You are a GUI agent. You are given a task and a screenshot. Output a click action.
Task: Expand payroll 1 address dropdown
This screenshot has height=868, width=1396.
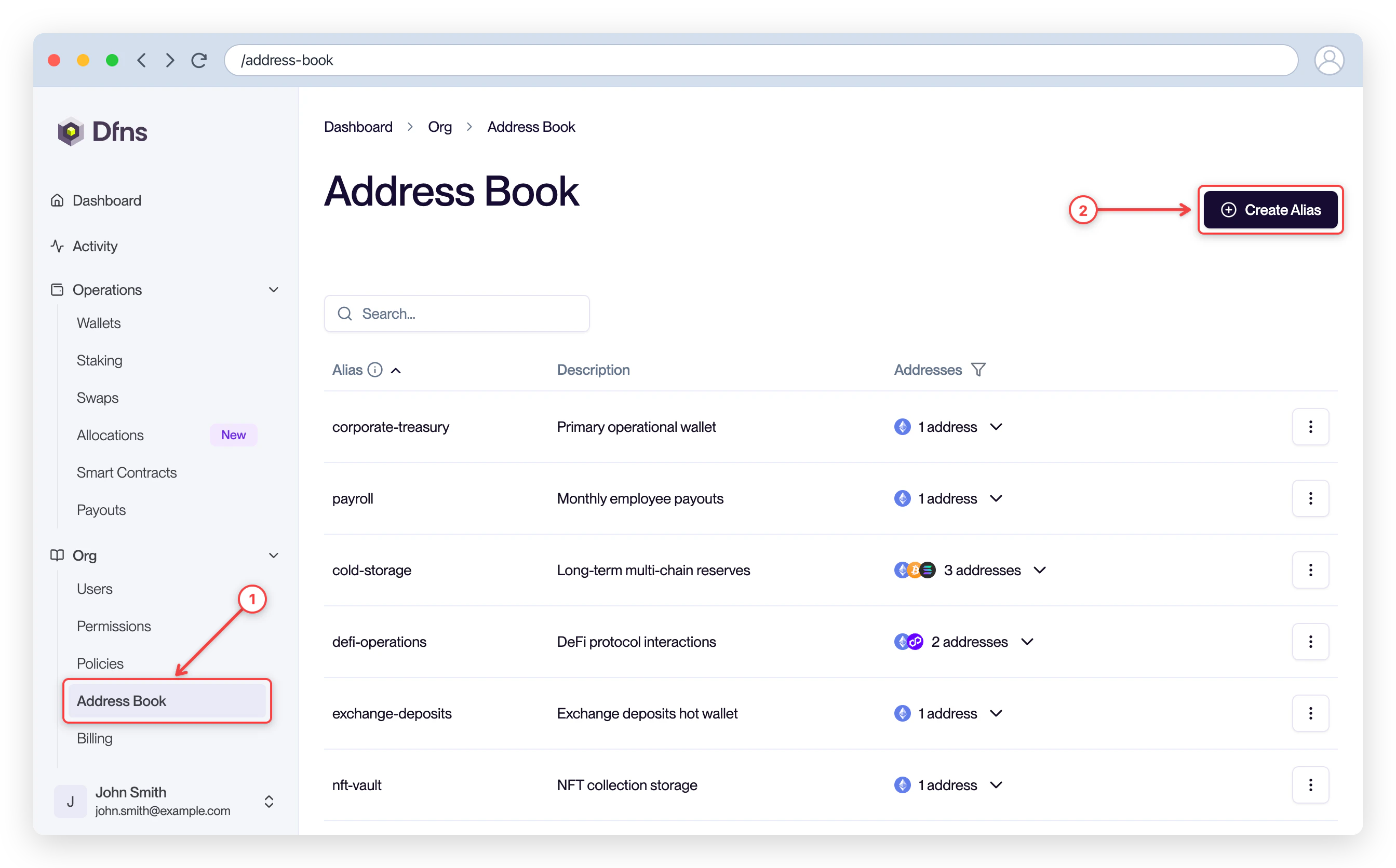tap(996, 498)
